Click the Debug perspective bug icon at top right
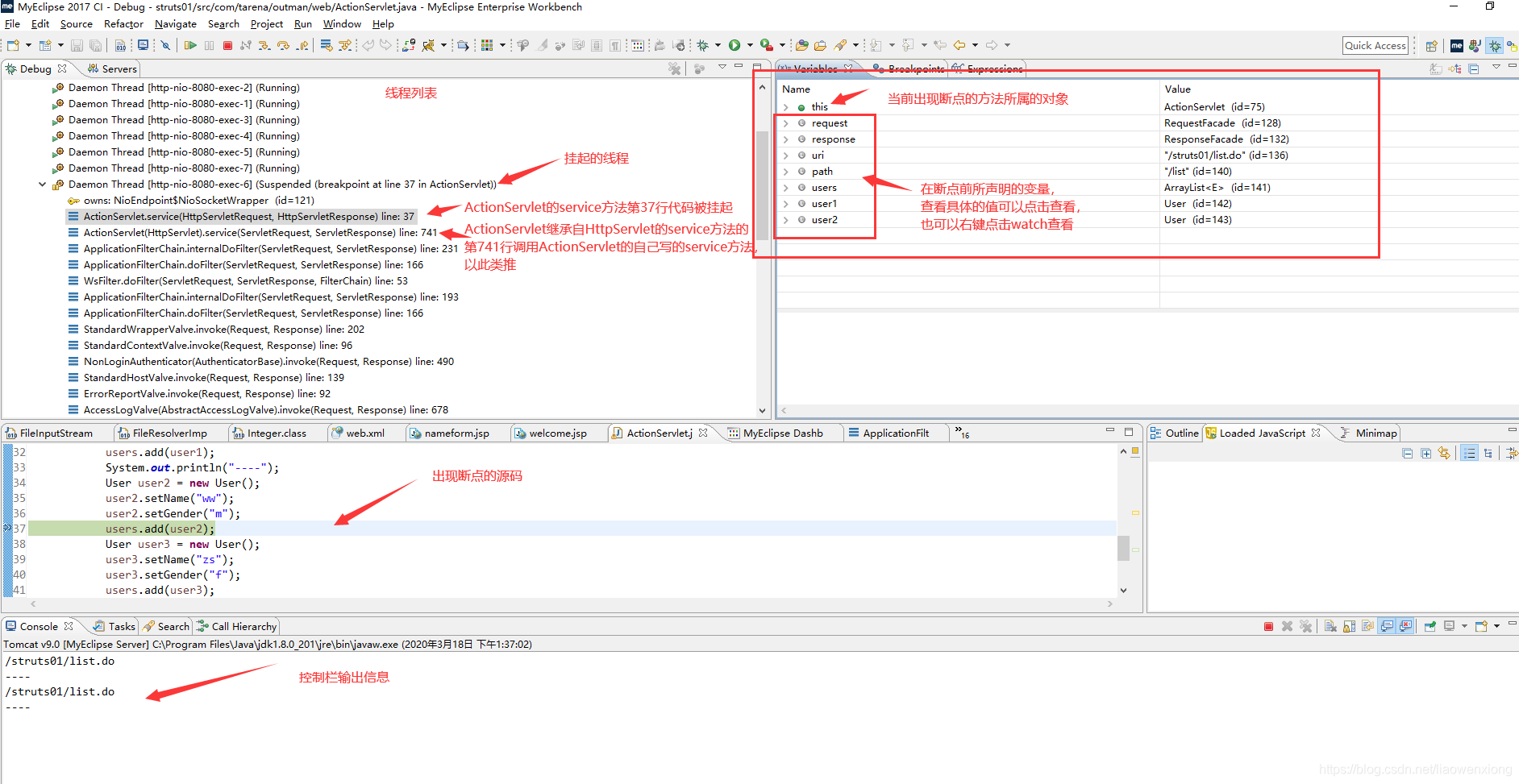Screen dimensions: 1519x784 [x=1494, y=46]
